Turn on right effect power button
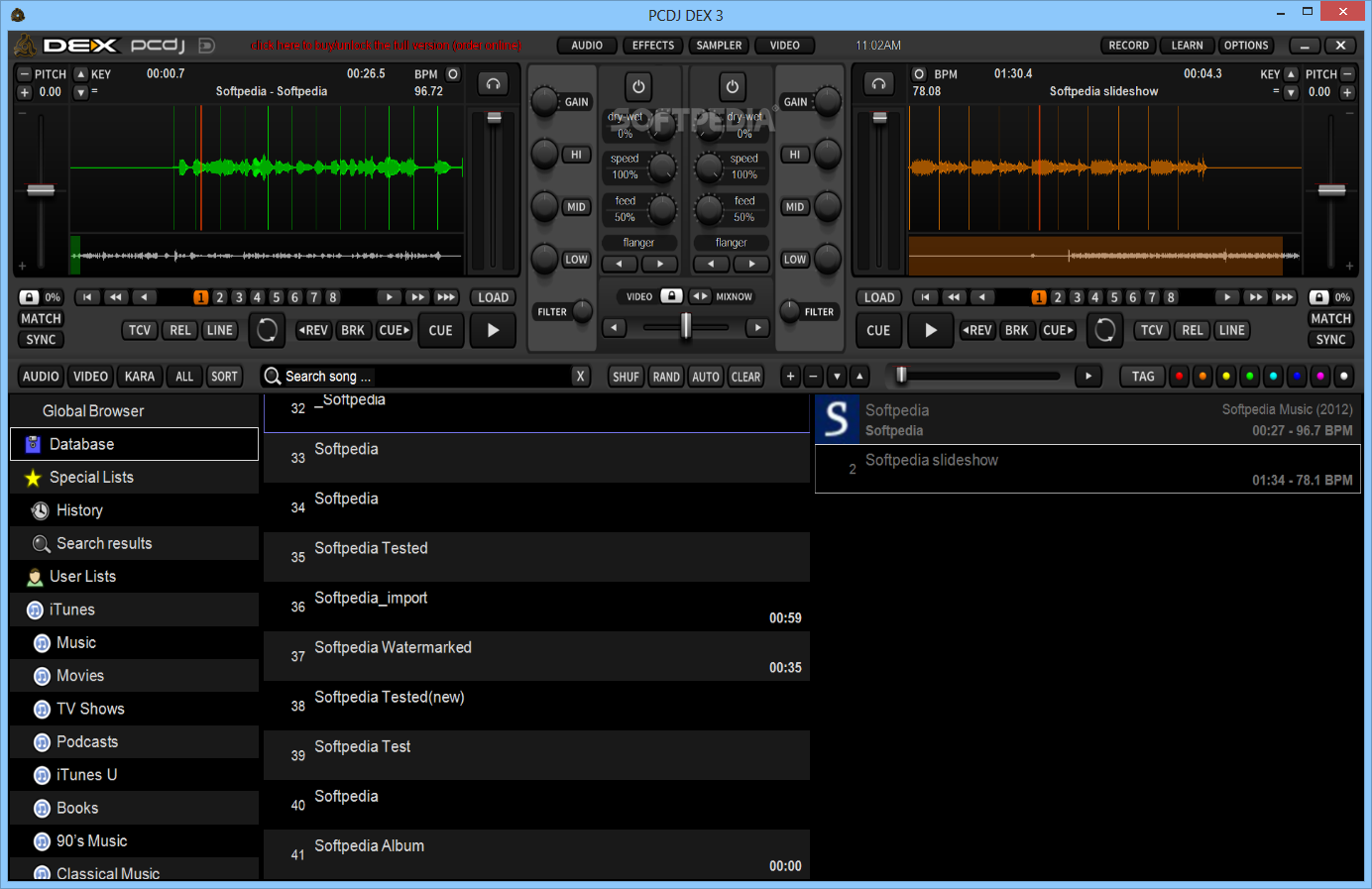This screenshot has height=889, width=1372. pos(732,86)
